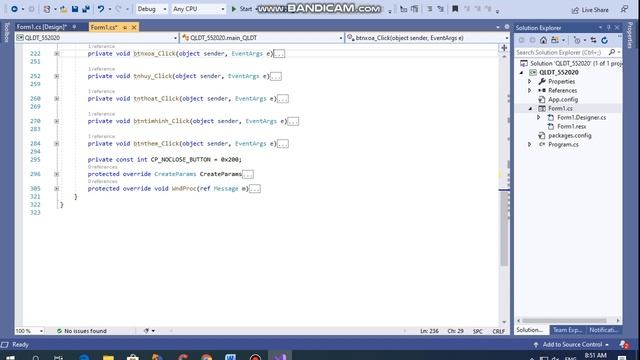This screenshot has height=360, width=640.
Task: Click the Navigate Backward toolbar button
Action: click(x=14, y=9)
